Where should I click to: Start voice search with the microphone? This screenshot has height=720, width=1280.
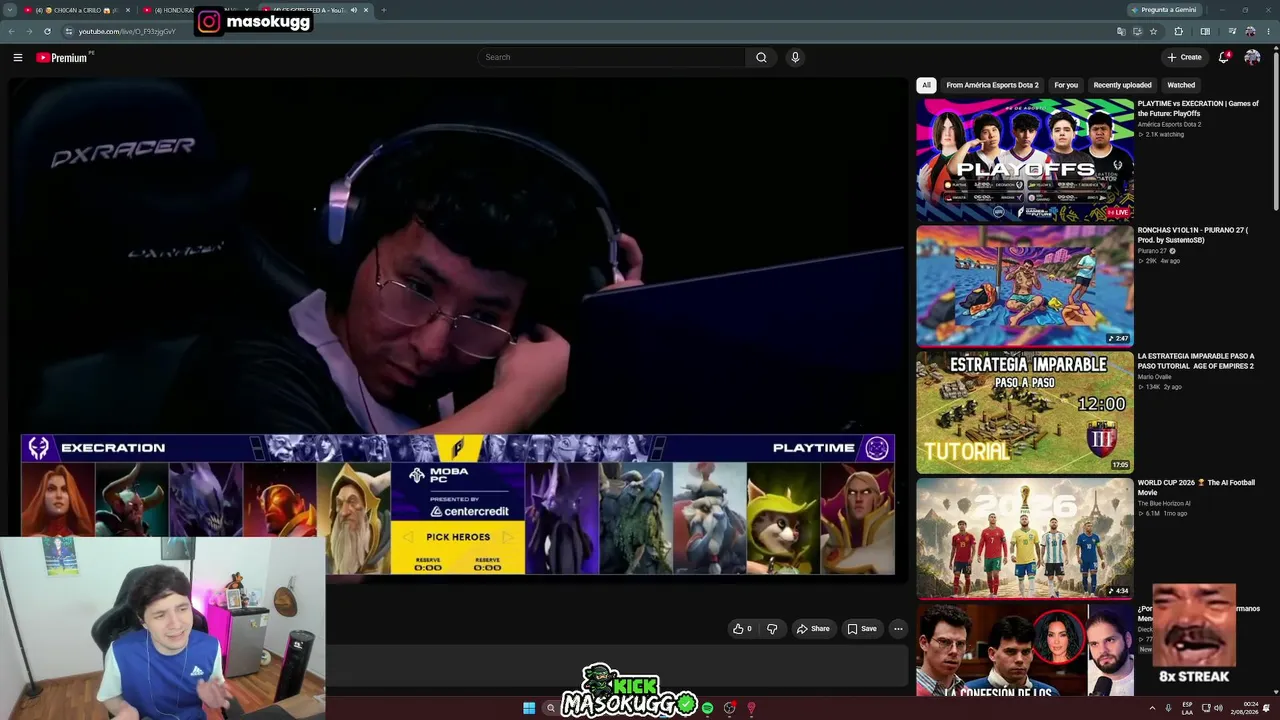click(795, 57)
